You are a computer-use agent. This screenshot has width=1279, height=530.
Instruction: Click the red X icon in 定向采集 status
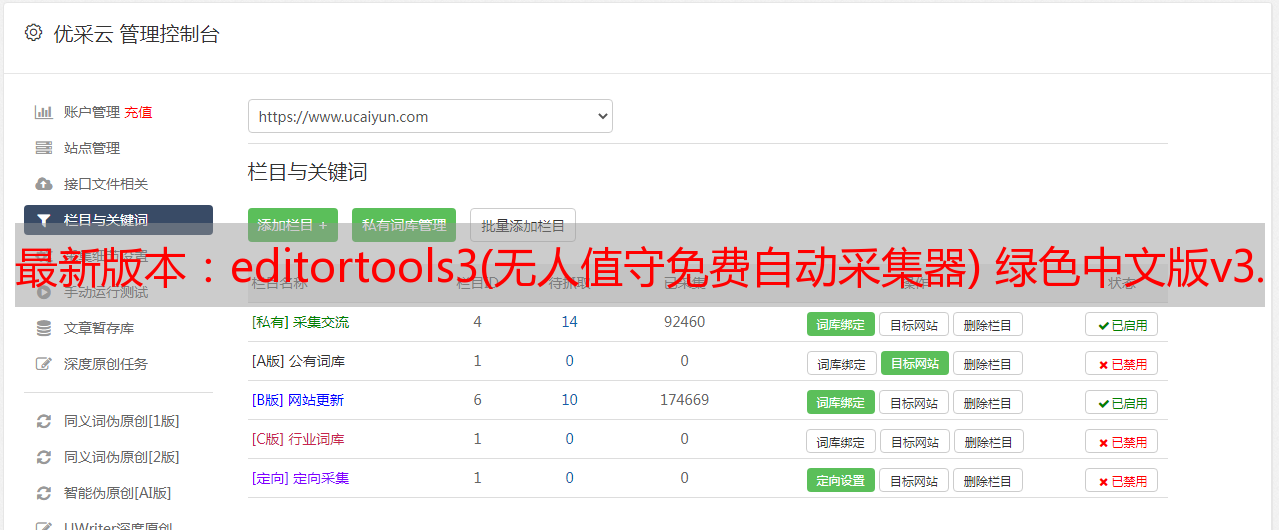[x=1103, y=481]
